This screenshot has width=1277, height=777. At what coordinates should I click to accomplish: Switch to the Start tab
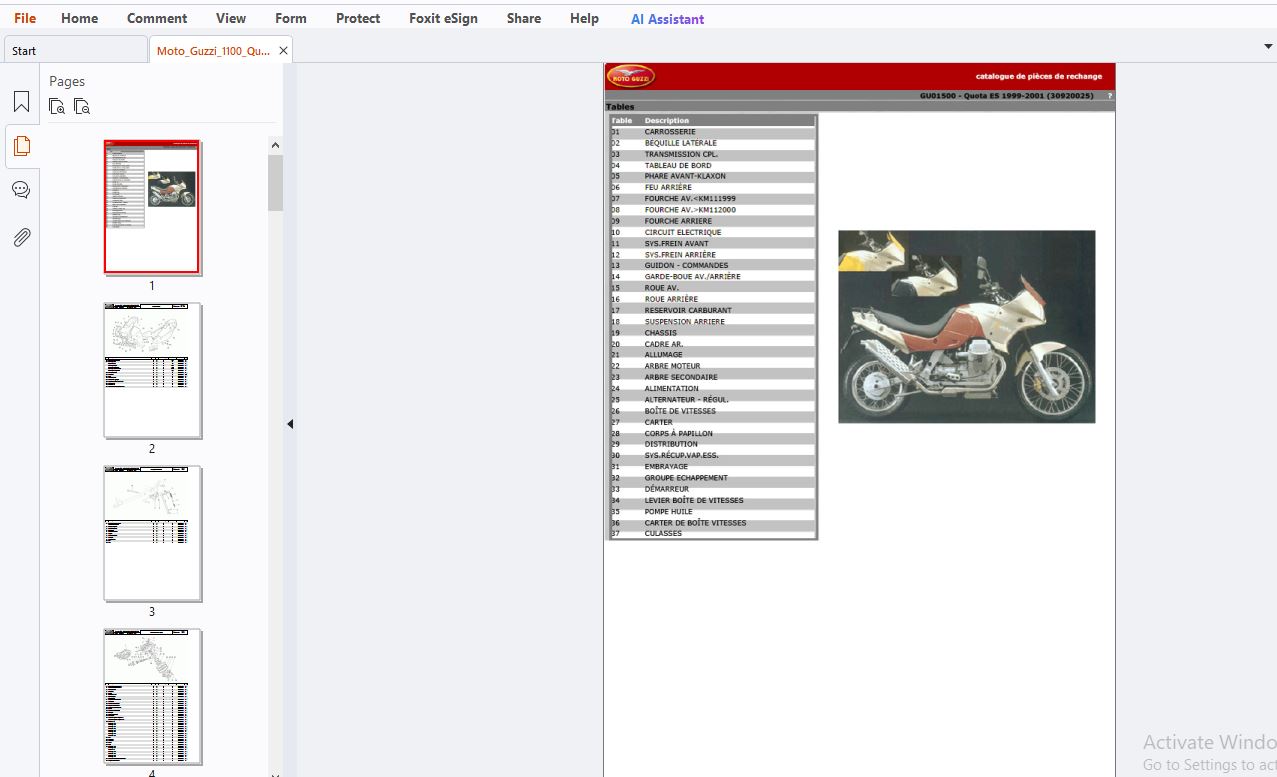tap(75, 50)
